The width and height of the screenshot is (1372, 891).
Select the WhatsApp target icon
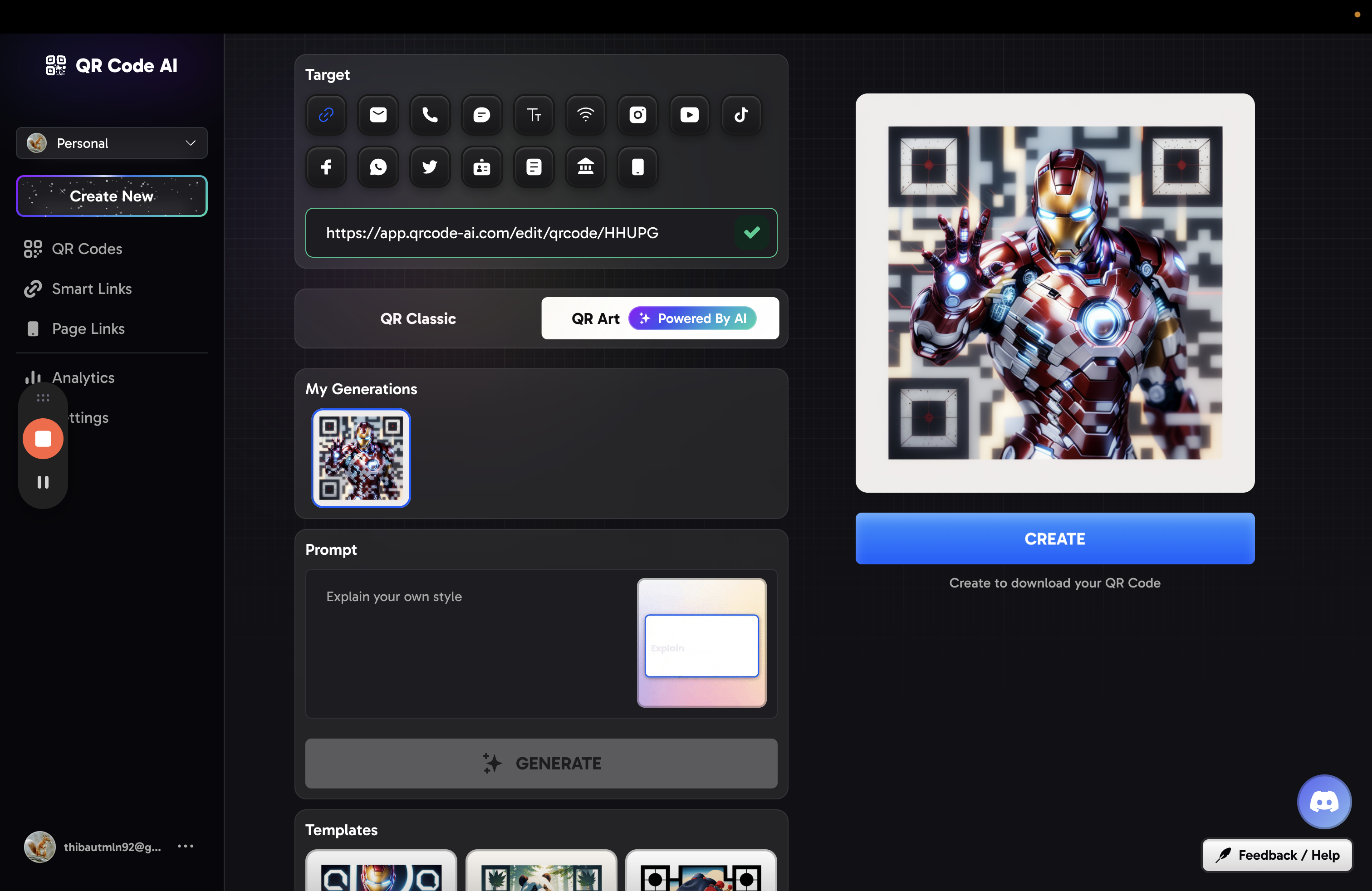(x=378, y=167)
